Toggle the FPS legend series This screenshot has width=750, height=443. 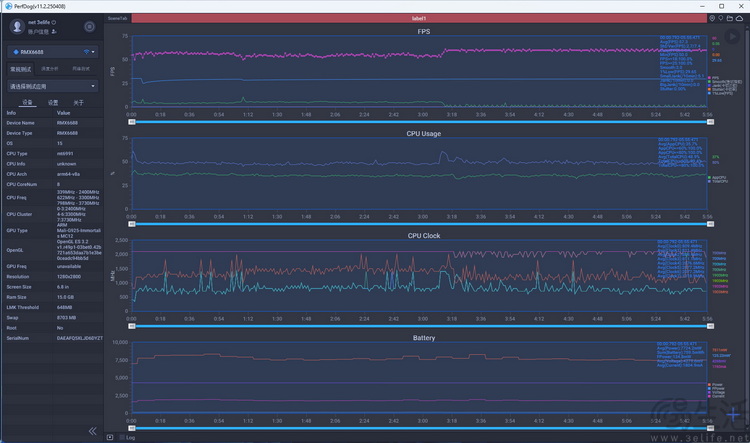tap(714, 78)
